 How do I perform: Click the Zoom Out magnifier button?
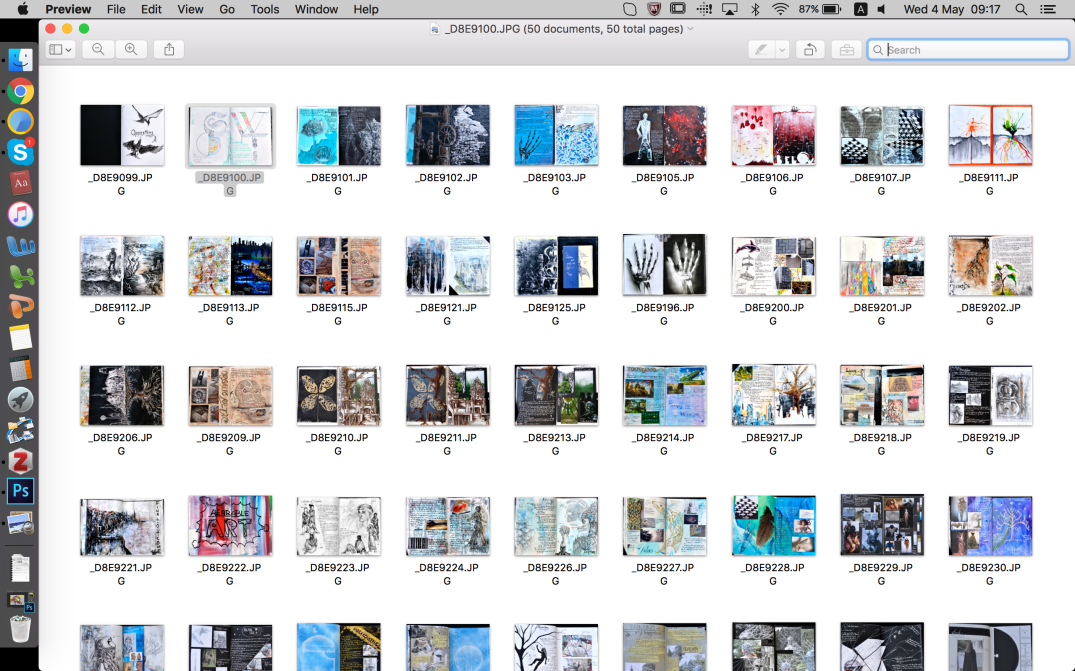(98, 49)
